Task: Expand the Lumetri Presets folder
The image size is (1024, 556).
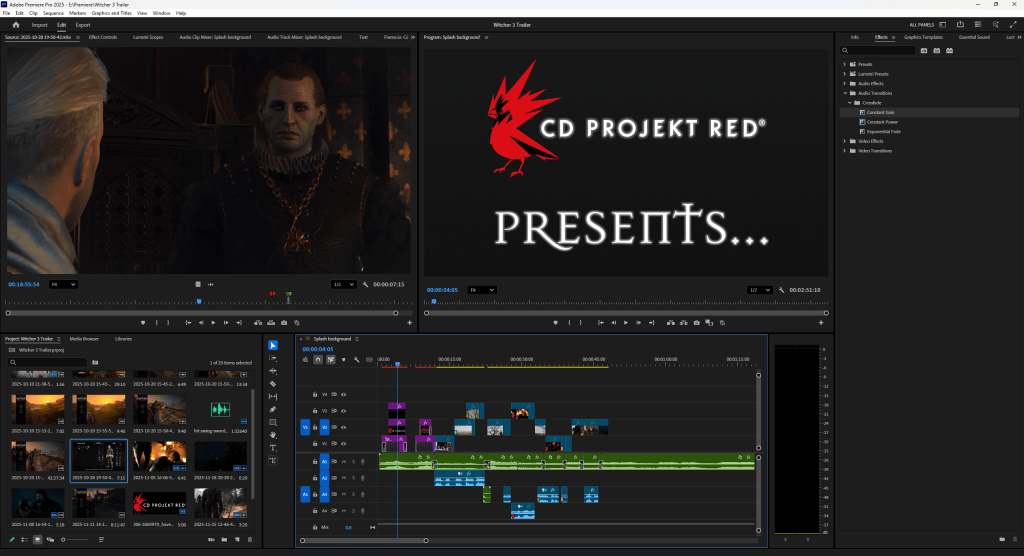Action: (846, 74)
